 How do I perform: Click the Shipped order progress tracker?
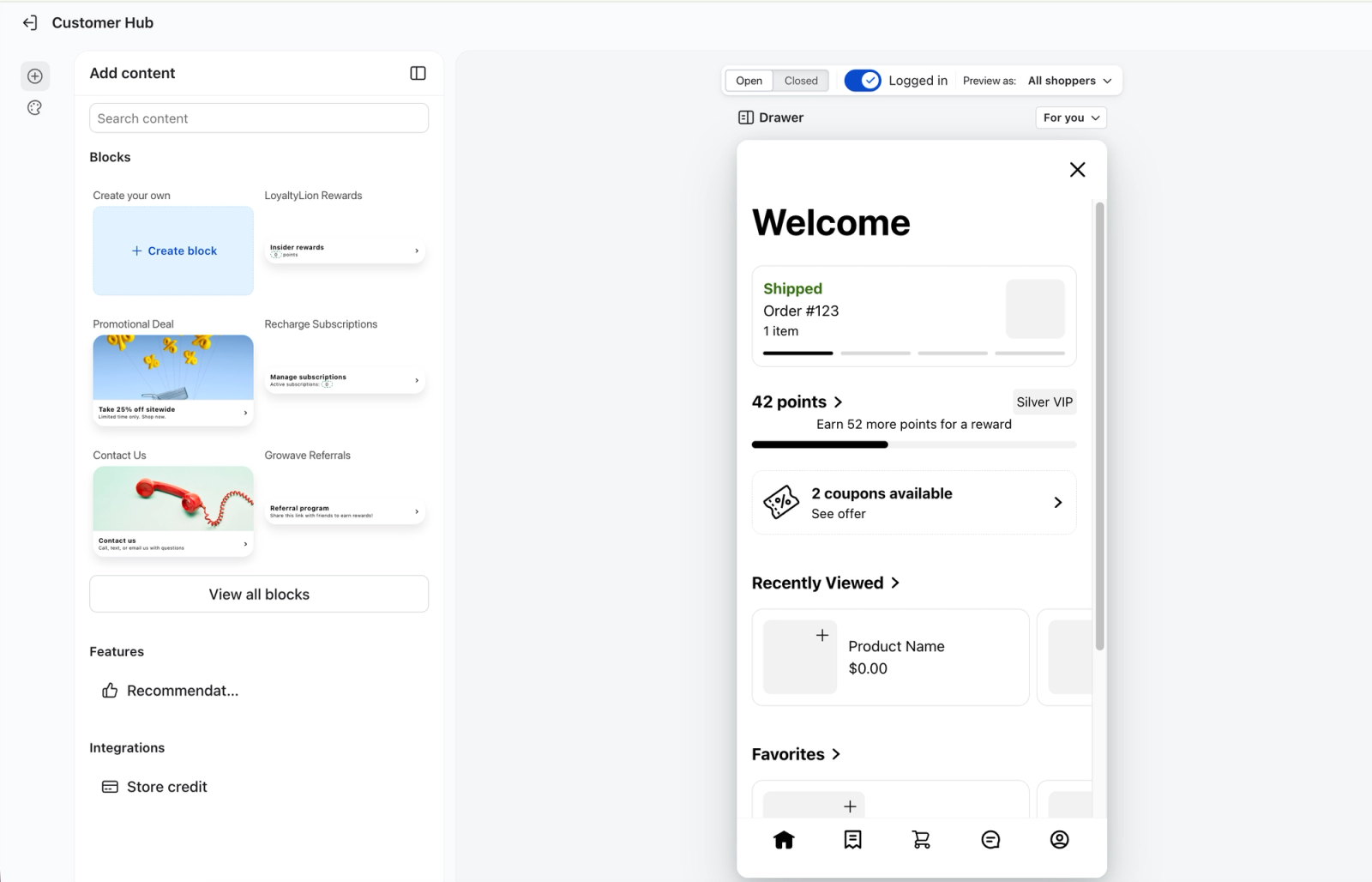pos(914,353)
